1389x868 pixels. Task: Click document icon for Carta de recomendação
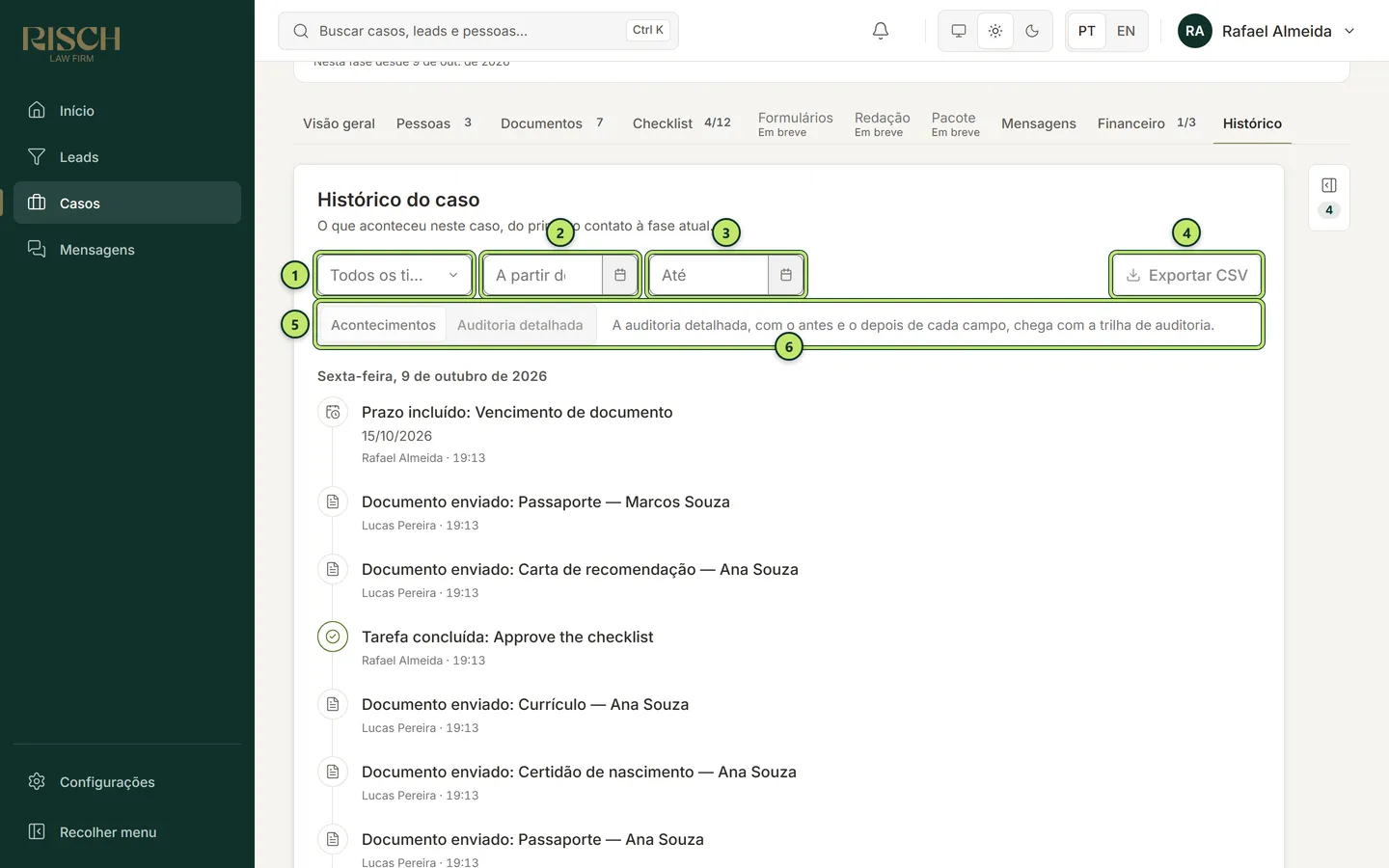point(333,569)
